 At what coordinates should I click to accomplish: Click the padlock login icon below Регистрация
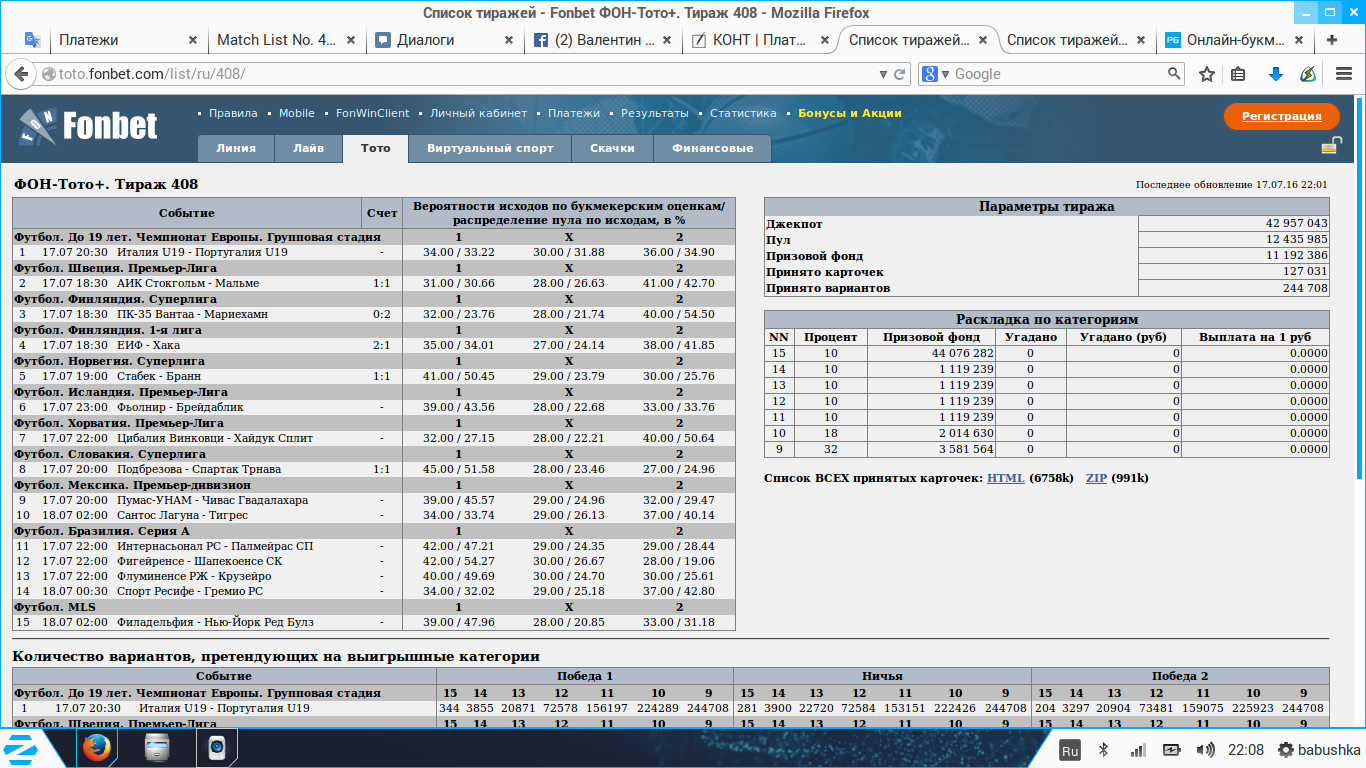[1330, 147]
